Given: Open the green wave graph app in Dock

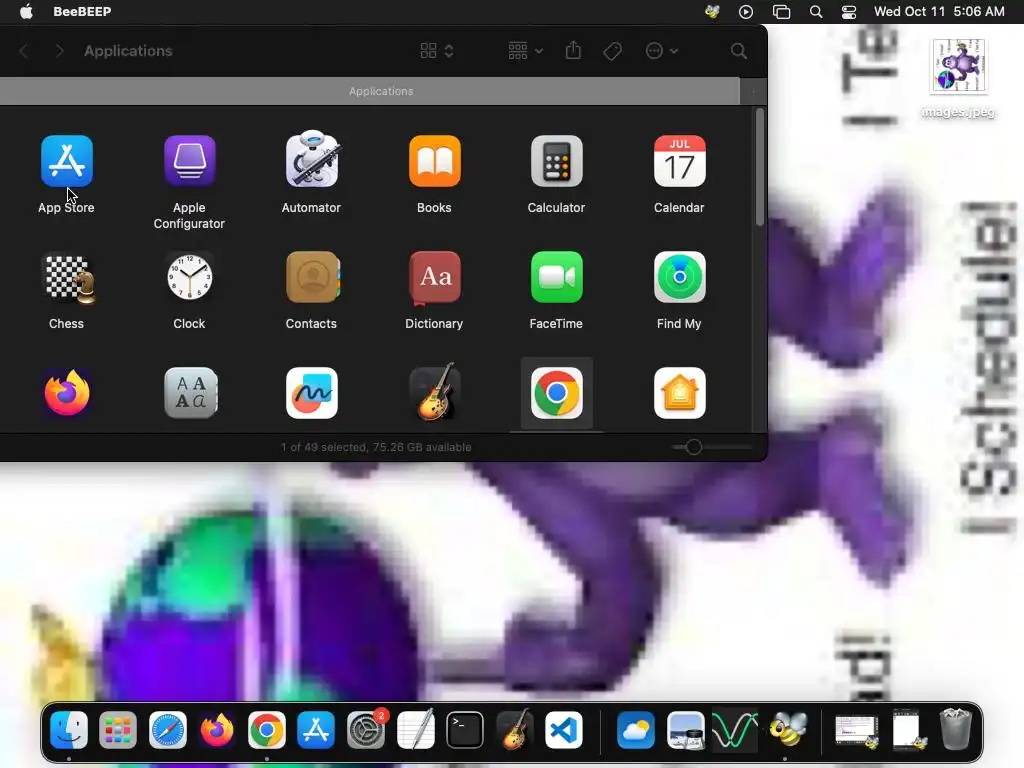Looking at the screenshot, I should point(735,729).
